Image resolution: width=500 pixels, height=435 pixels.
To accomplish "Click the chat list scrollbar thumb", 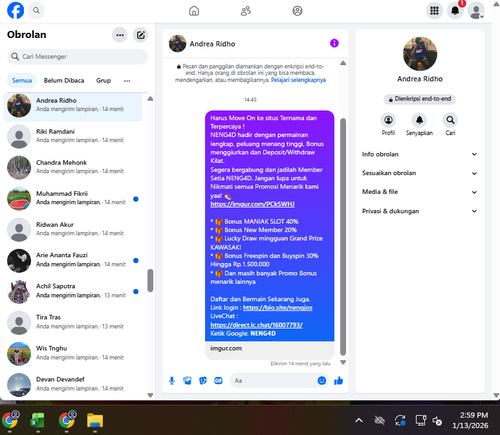I will (x=150, y=280).
